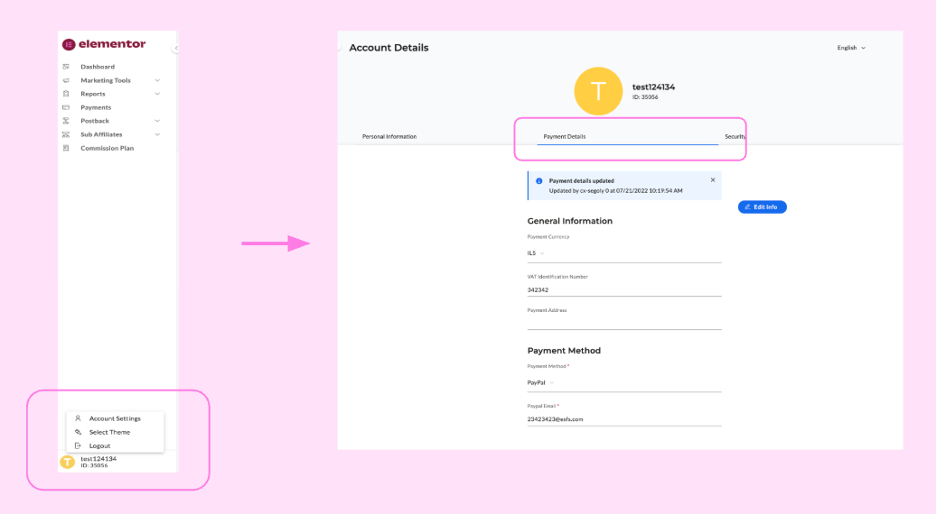936x514 pixels.
Task: Expand the Sub Affiliates submenu
Action: click(x=157, y=134)
